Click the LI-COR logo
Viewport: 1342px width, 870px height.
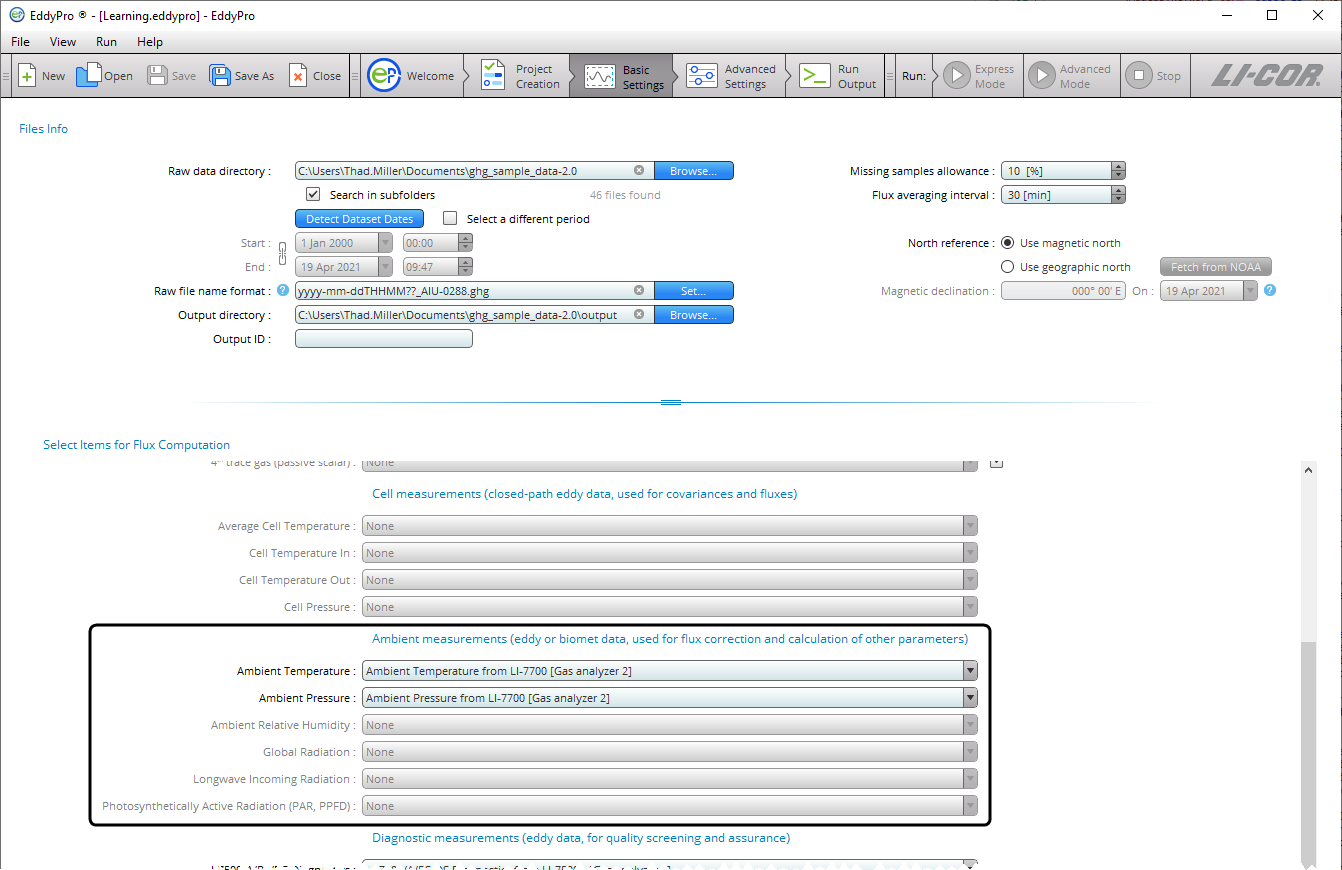[x=1266, y=76]
